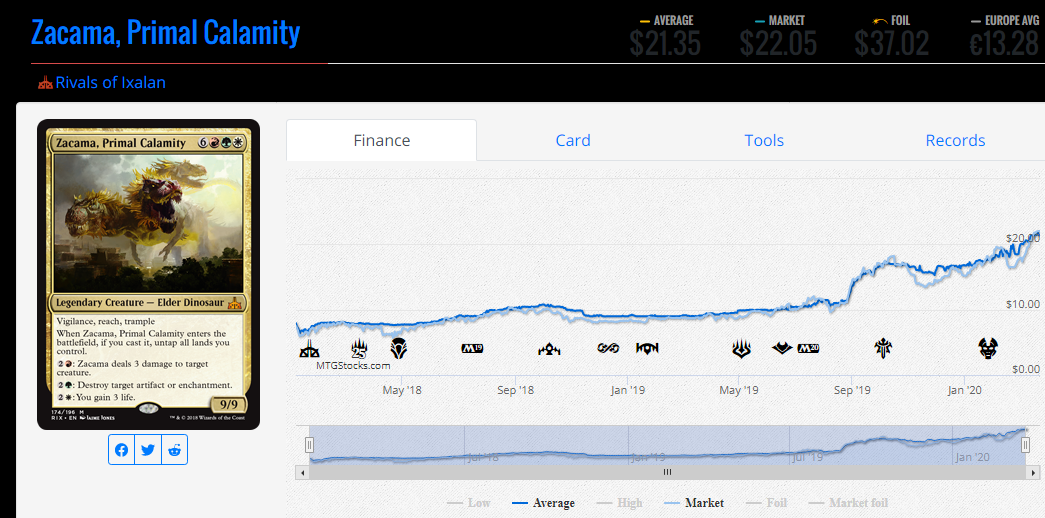Click the Theros Beyond Death set marker
Viewport: 1045px width, 518px height.
click(x=988, y=348)
